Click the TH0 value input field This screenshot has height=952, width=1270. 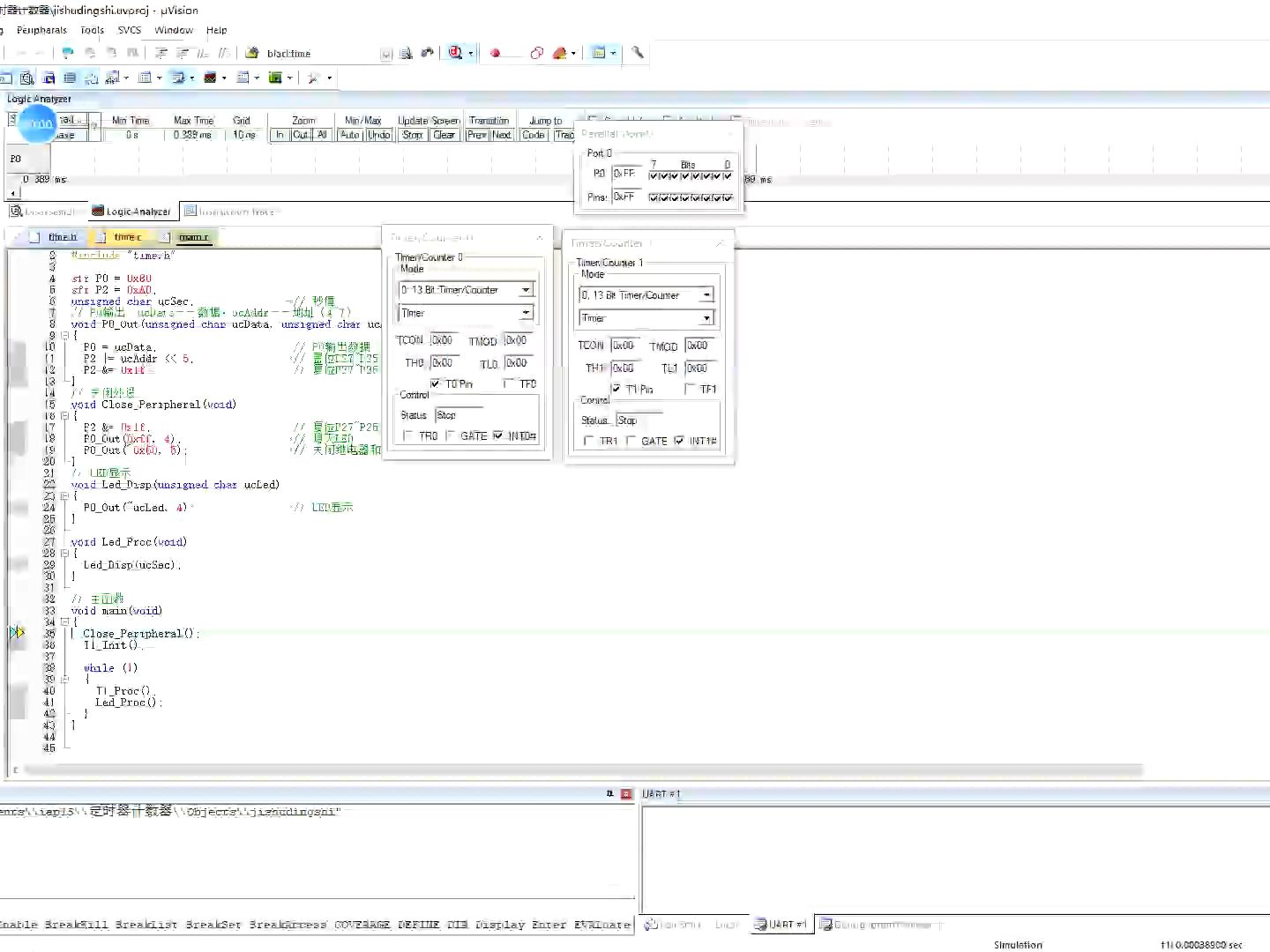(445, 362)
